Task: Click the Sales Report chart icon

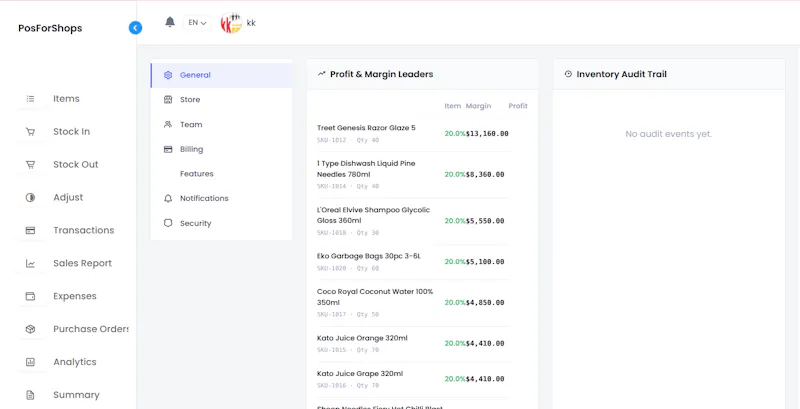Action: click(x=30, y=263)
